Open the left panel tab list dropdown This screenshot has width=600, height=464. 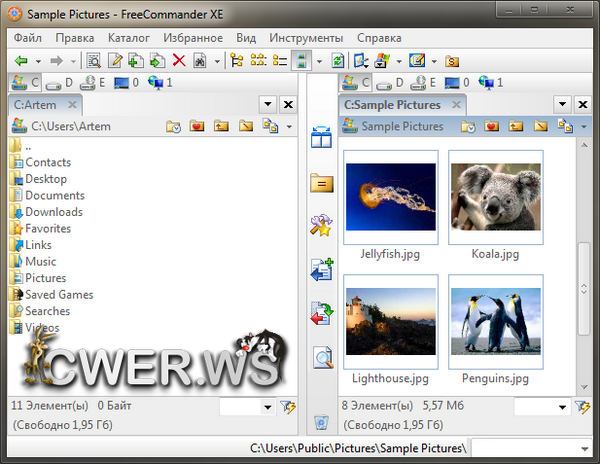[267, 104]
